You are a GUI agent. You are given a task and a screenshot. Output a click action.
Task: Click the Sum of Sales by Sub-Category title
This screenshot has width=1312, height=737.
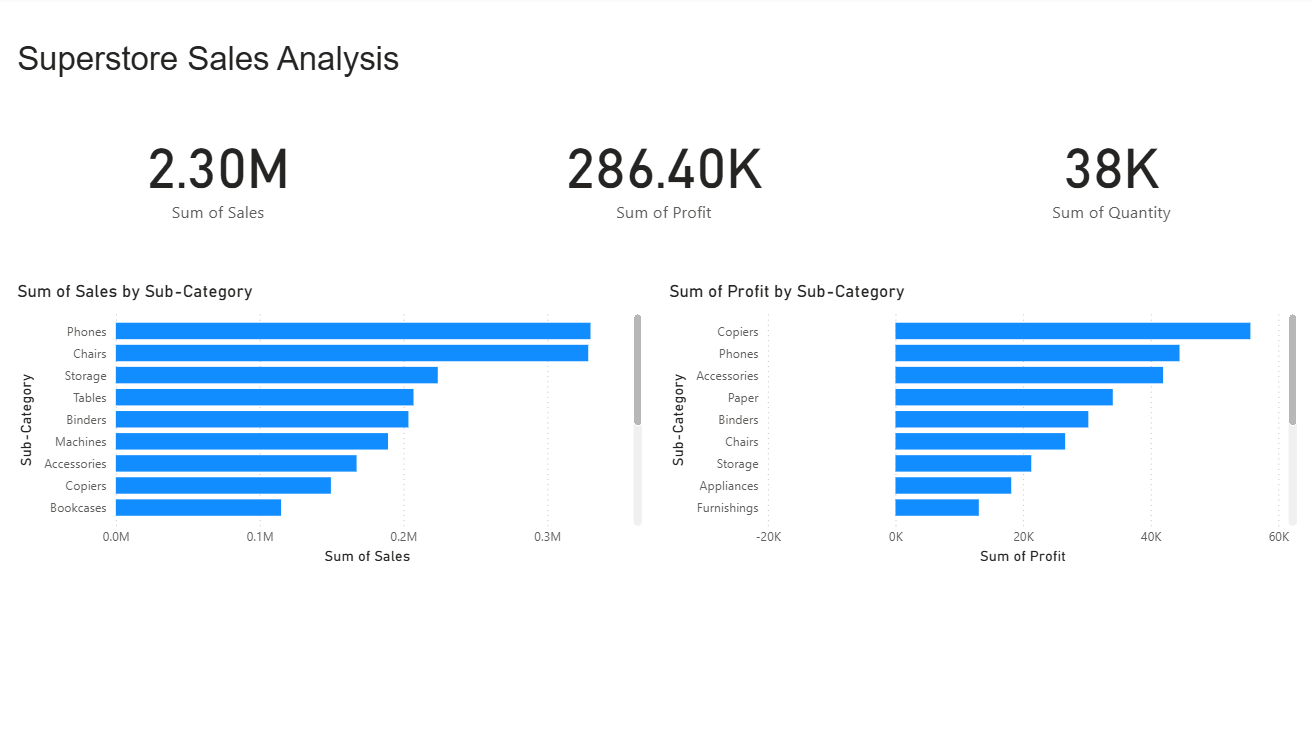pos(135,292)
